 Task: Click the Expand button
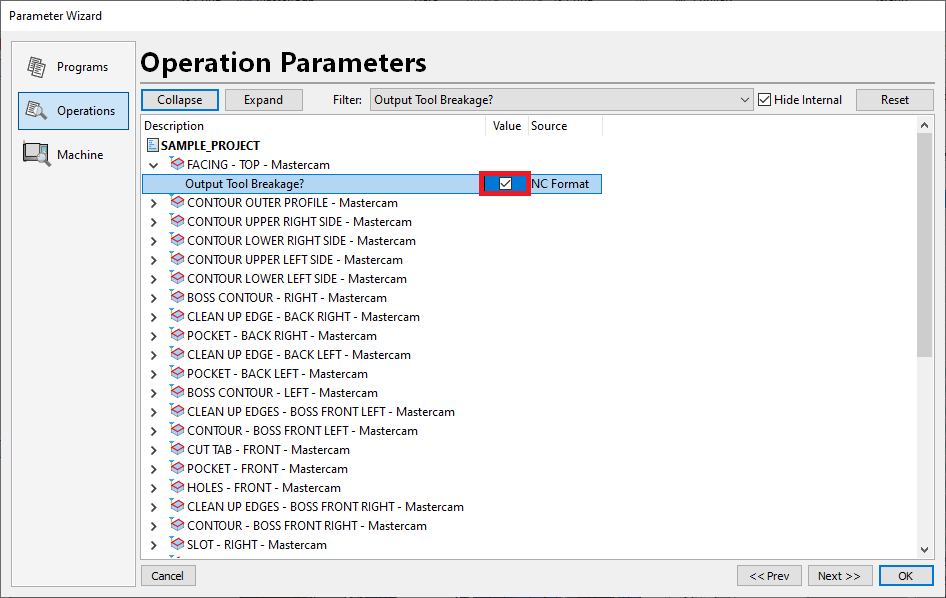tap(263, 100)
